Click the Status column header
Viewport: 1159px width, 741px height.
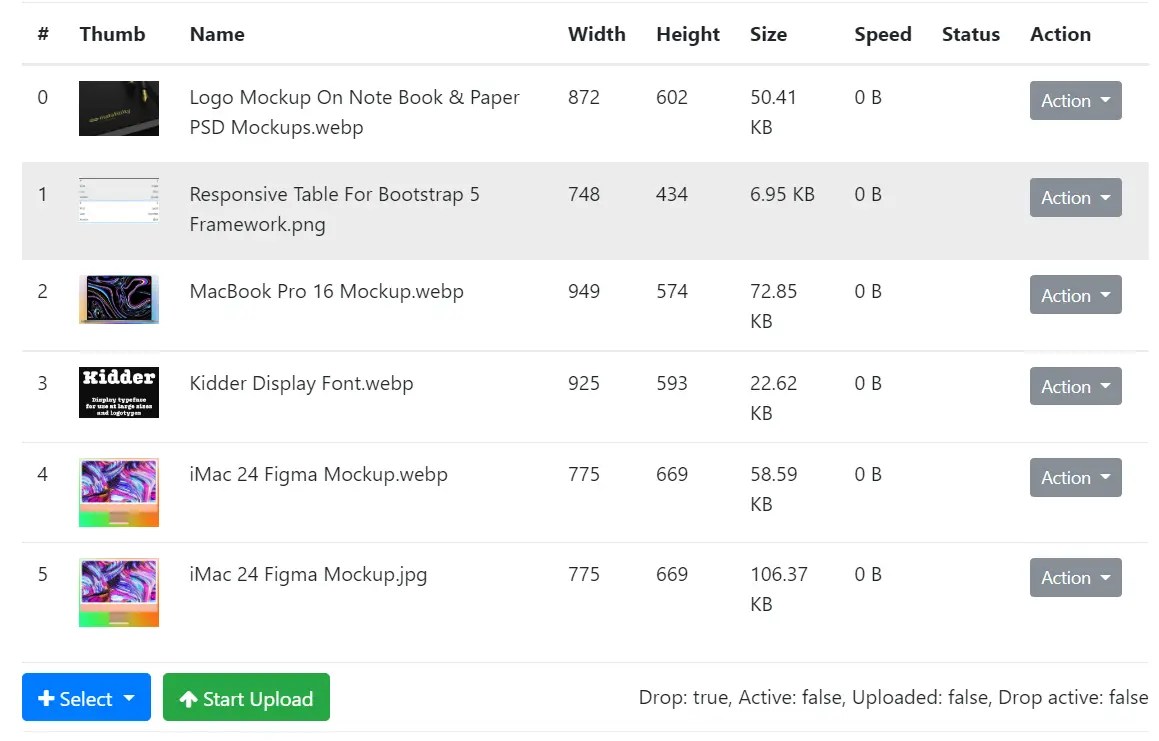coord(970,34)
